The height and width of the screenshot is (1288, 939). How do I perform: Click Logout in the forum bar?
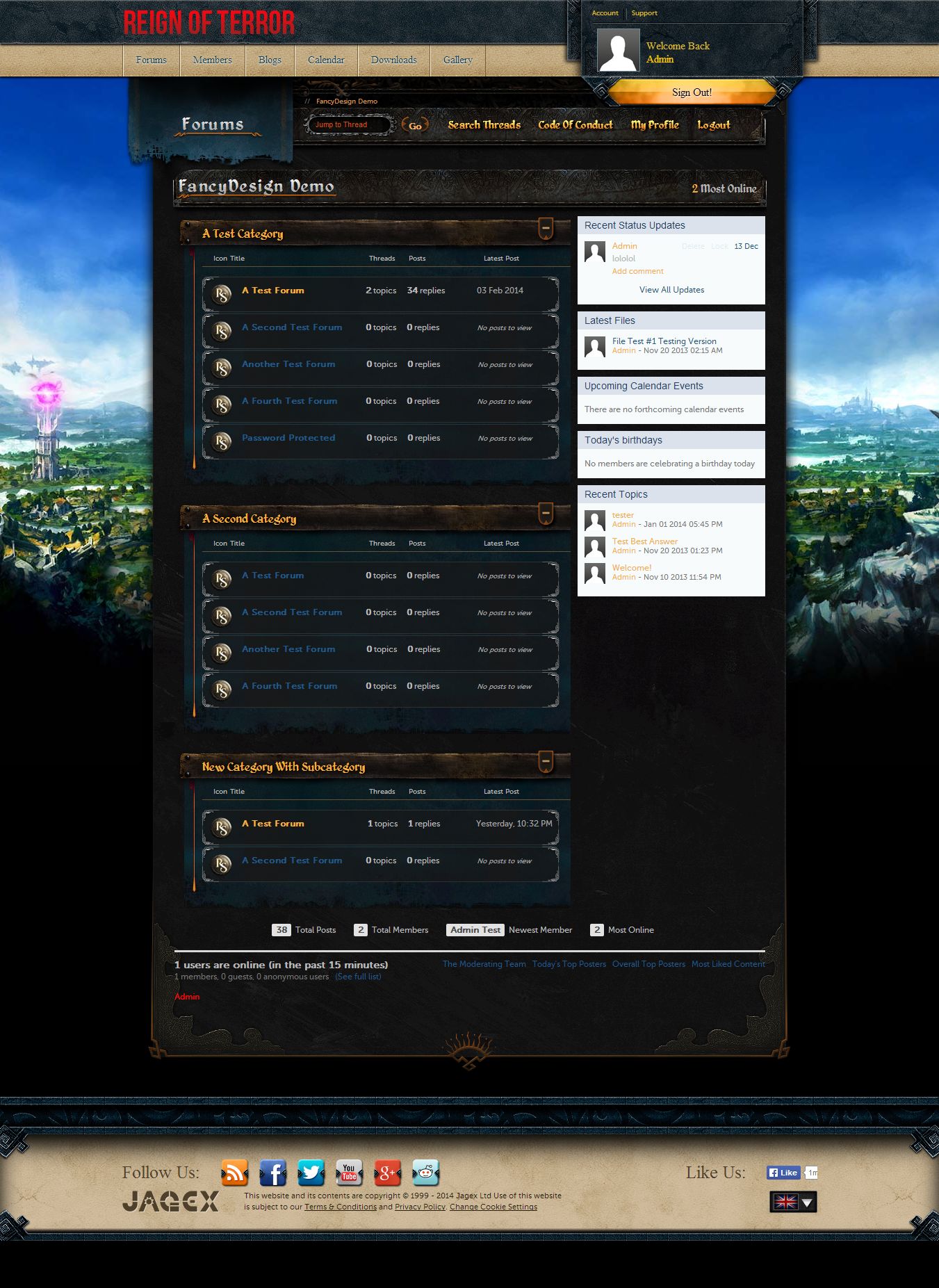click(x=714, y=125)
